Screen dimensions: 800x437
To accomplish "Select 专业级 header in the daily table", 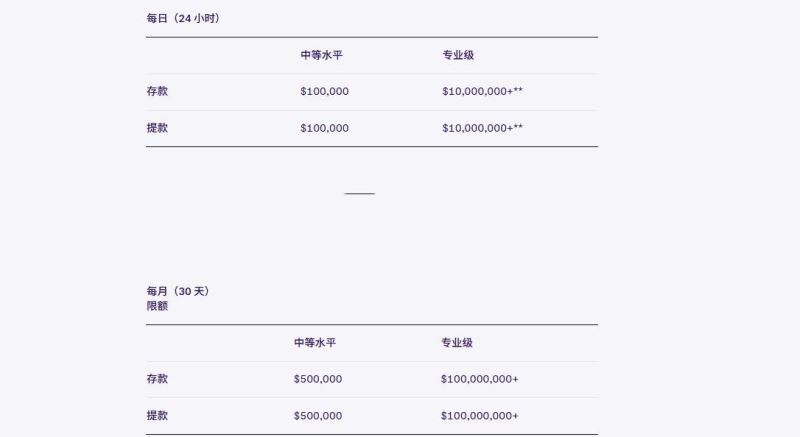I will (x=458, y=55).
